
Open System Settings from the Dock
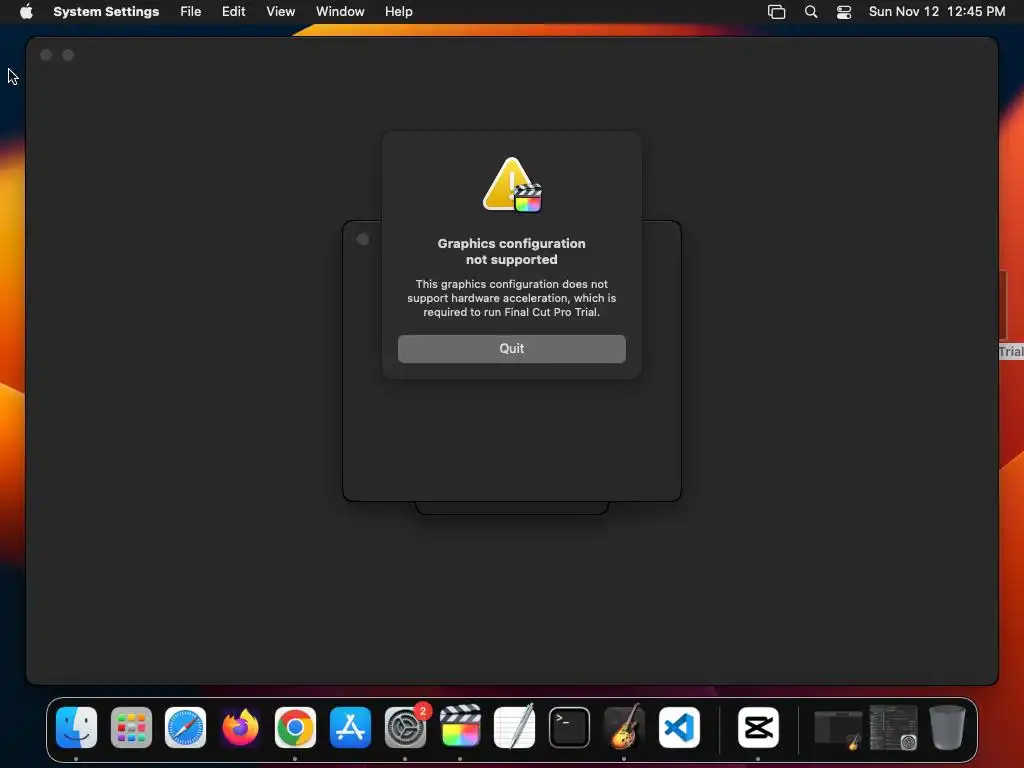point(405,727)
